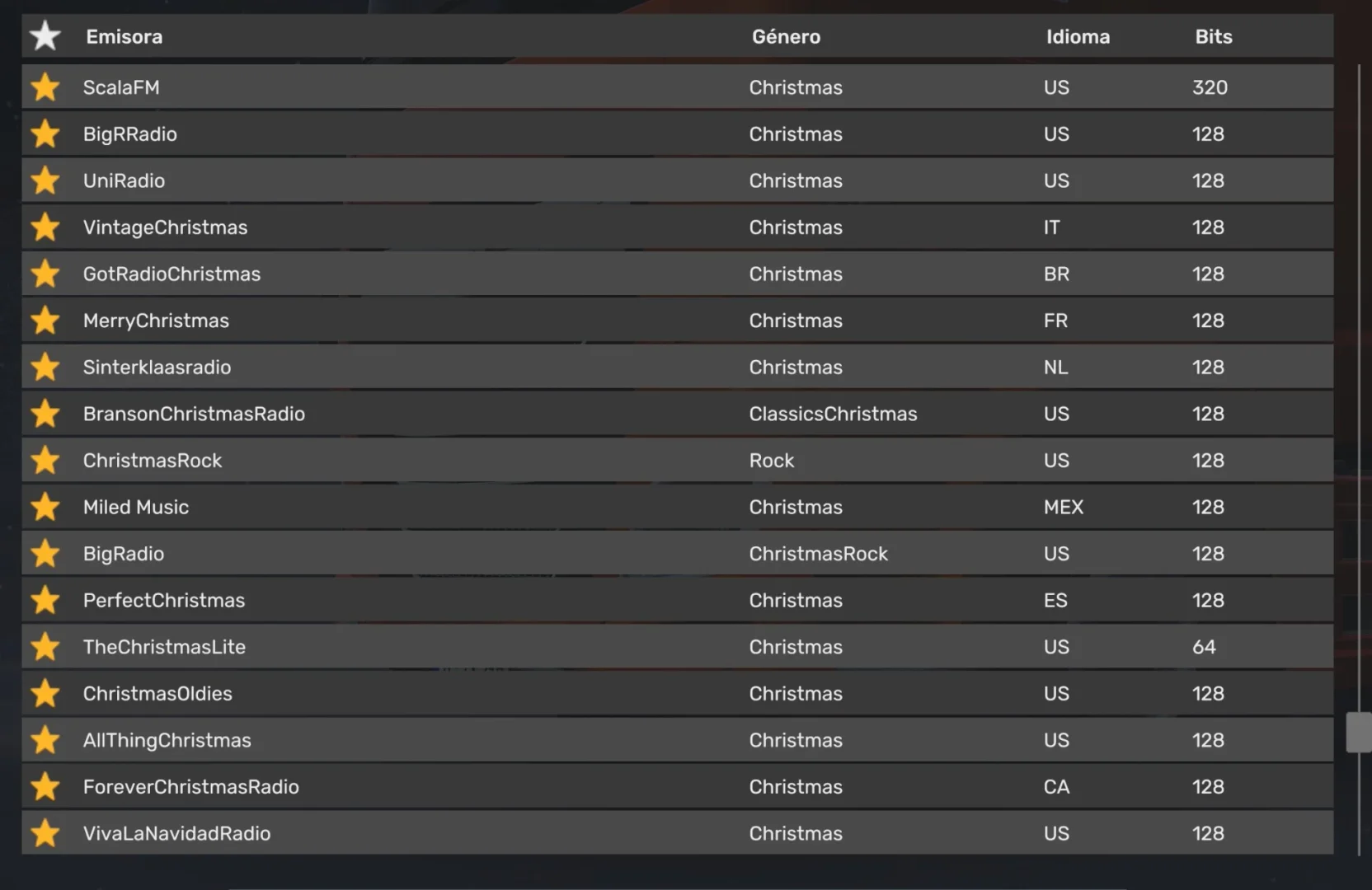The image size is (1372, 890).
Task: Click the Bits column header
Action: 1214,37
